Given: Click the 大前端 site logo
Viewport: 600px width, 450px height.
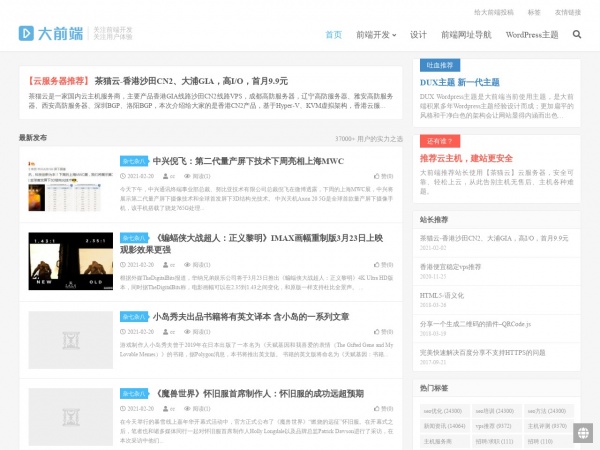Looking at the screenshot, I should [x=51, y=34].
